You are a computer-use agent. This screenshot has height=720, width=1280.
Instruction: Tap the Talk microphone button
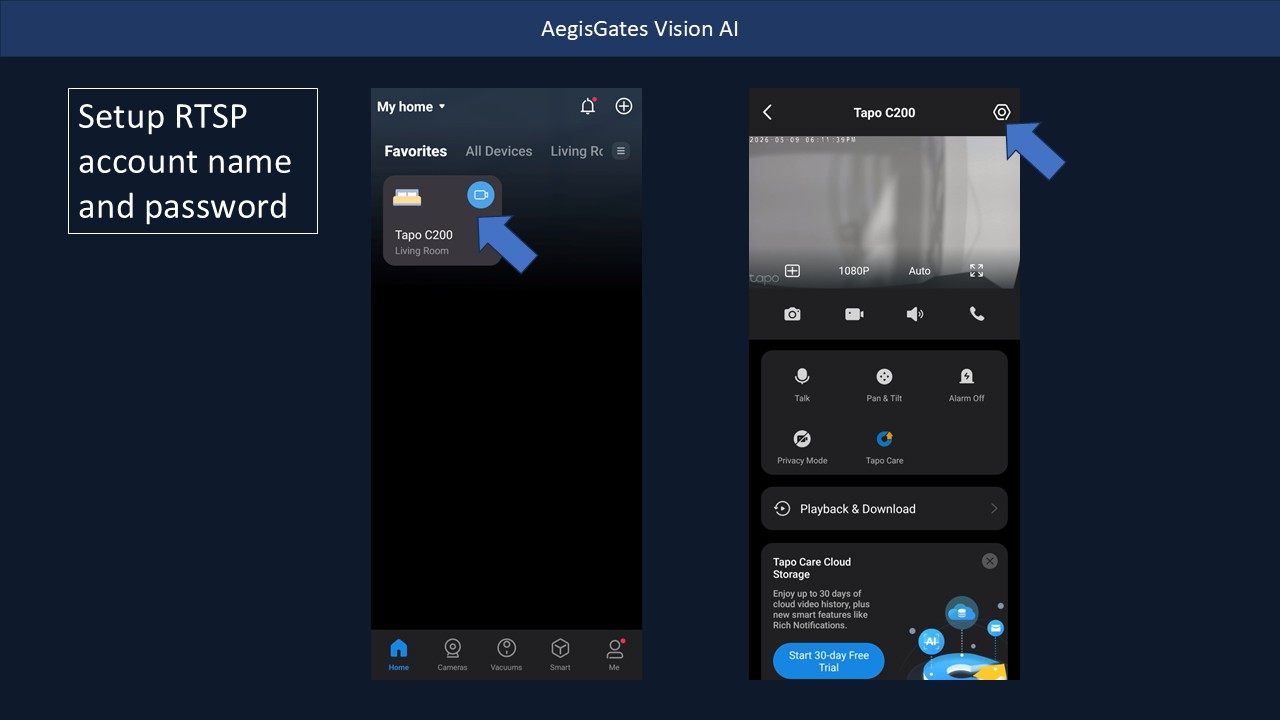(802, 384)
